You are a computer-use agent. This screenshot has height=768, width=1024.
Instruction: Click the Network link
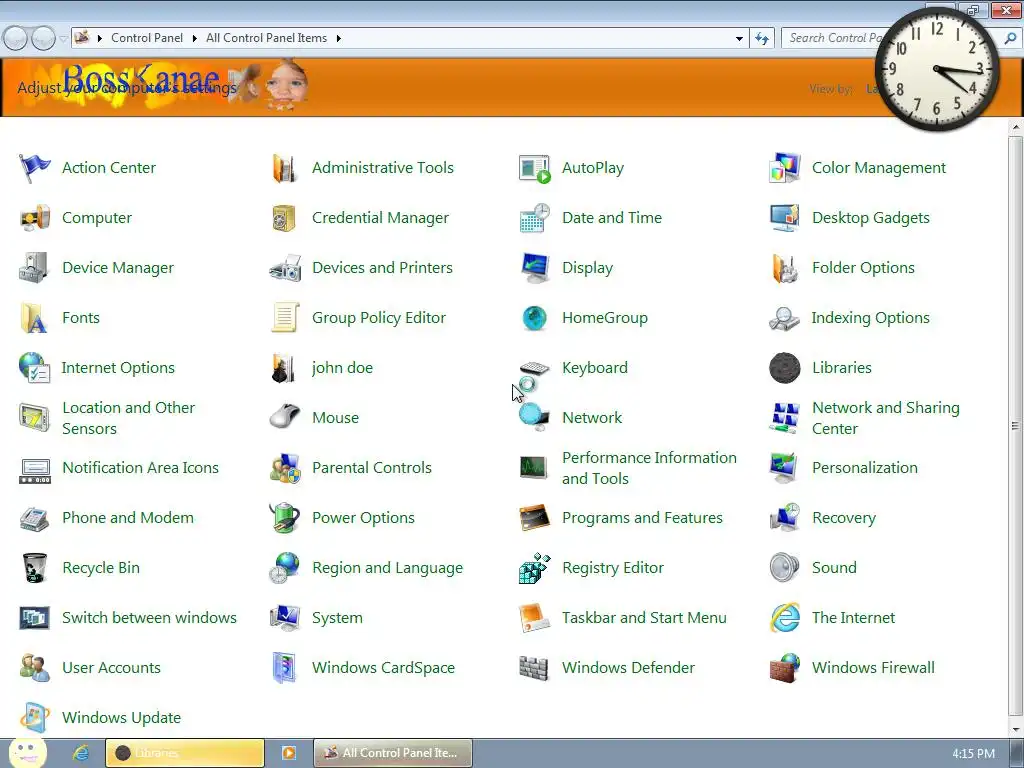click(x=592, y=418)
